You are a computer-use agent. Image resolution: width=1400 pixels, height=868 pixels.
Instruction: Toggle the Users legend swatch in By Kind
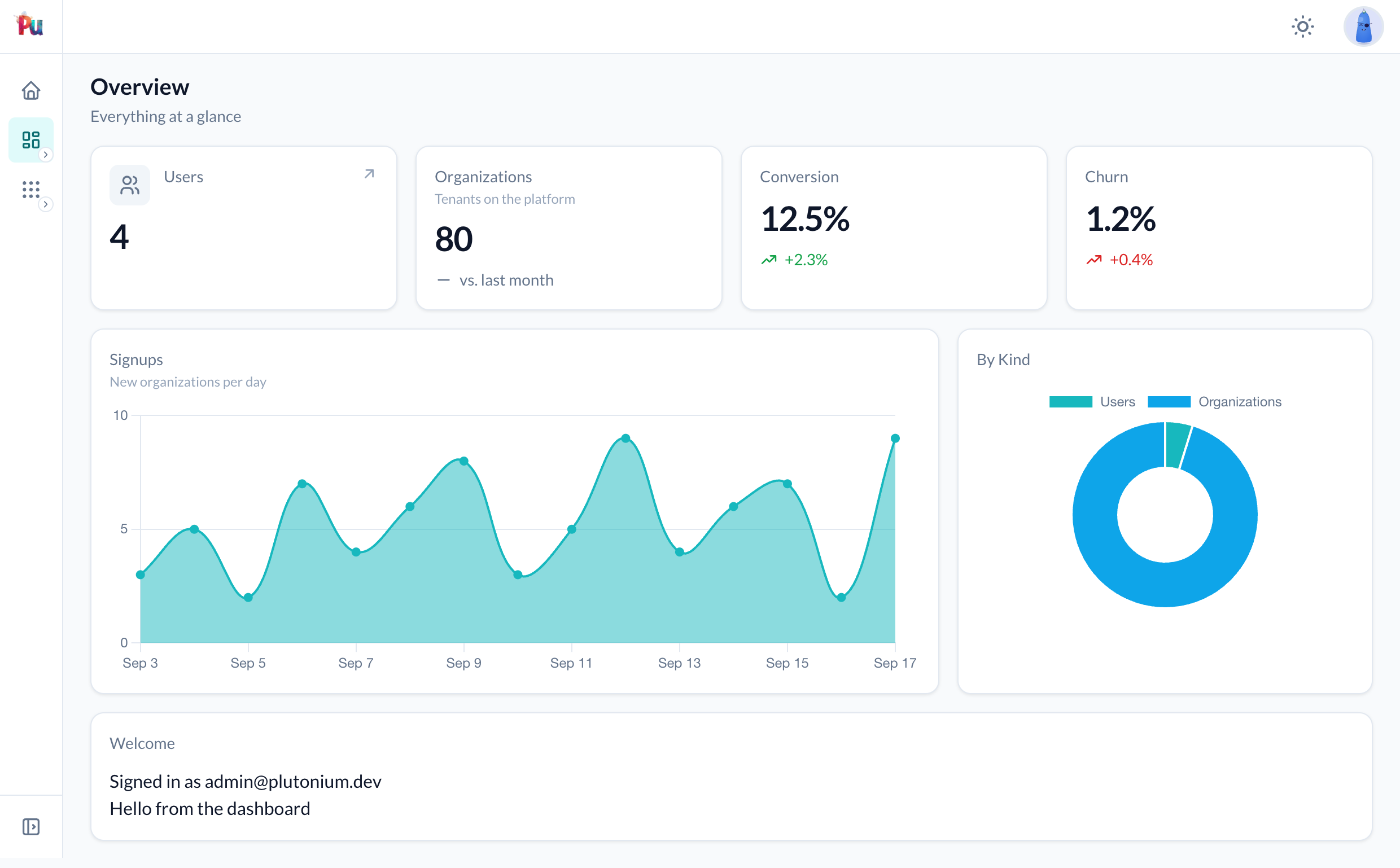1070,402
